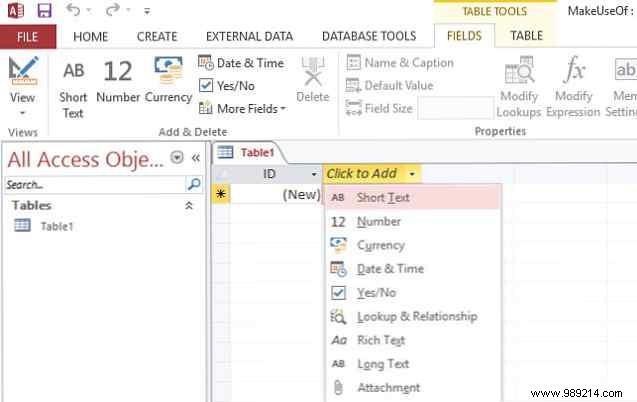Image resolution: width=637 pixels, height=402 pixels.
Task: Choose Rich Text from the dropdown menu
Action: [413, 340]
